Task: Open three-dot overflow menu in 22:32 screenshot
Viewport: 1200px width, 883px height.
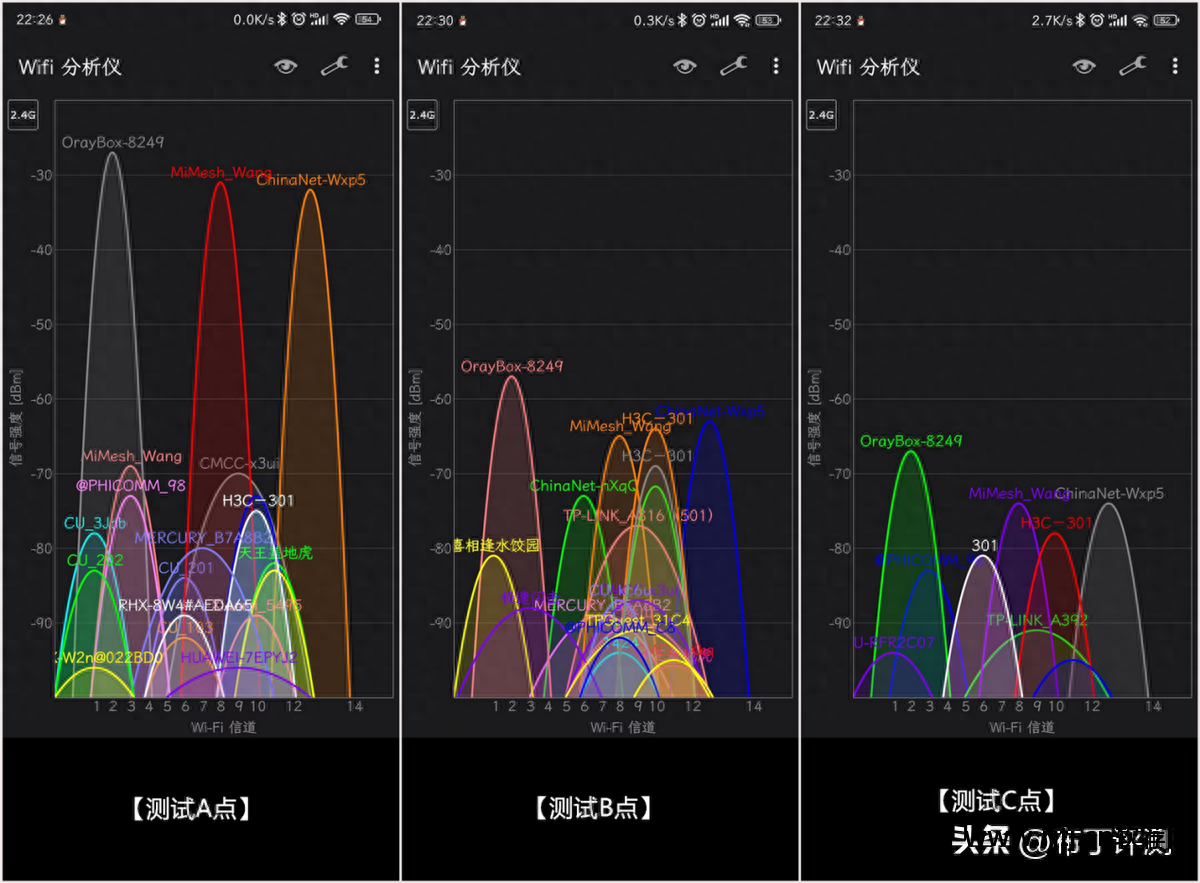Action: [1174, 67]
